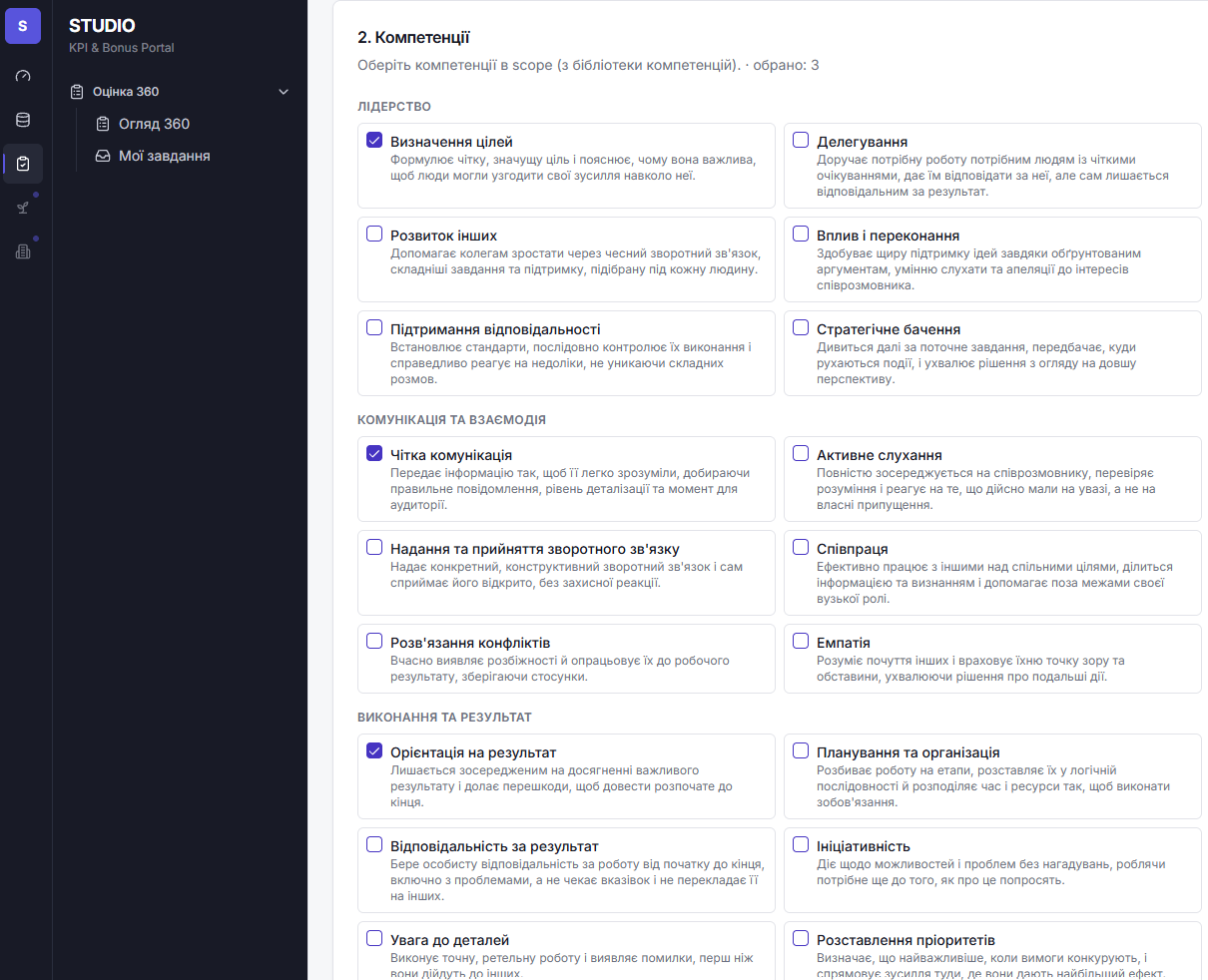Check the Стратегічне бачення checkbox

(801, 328)
